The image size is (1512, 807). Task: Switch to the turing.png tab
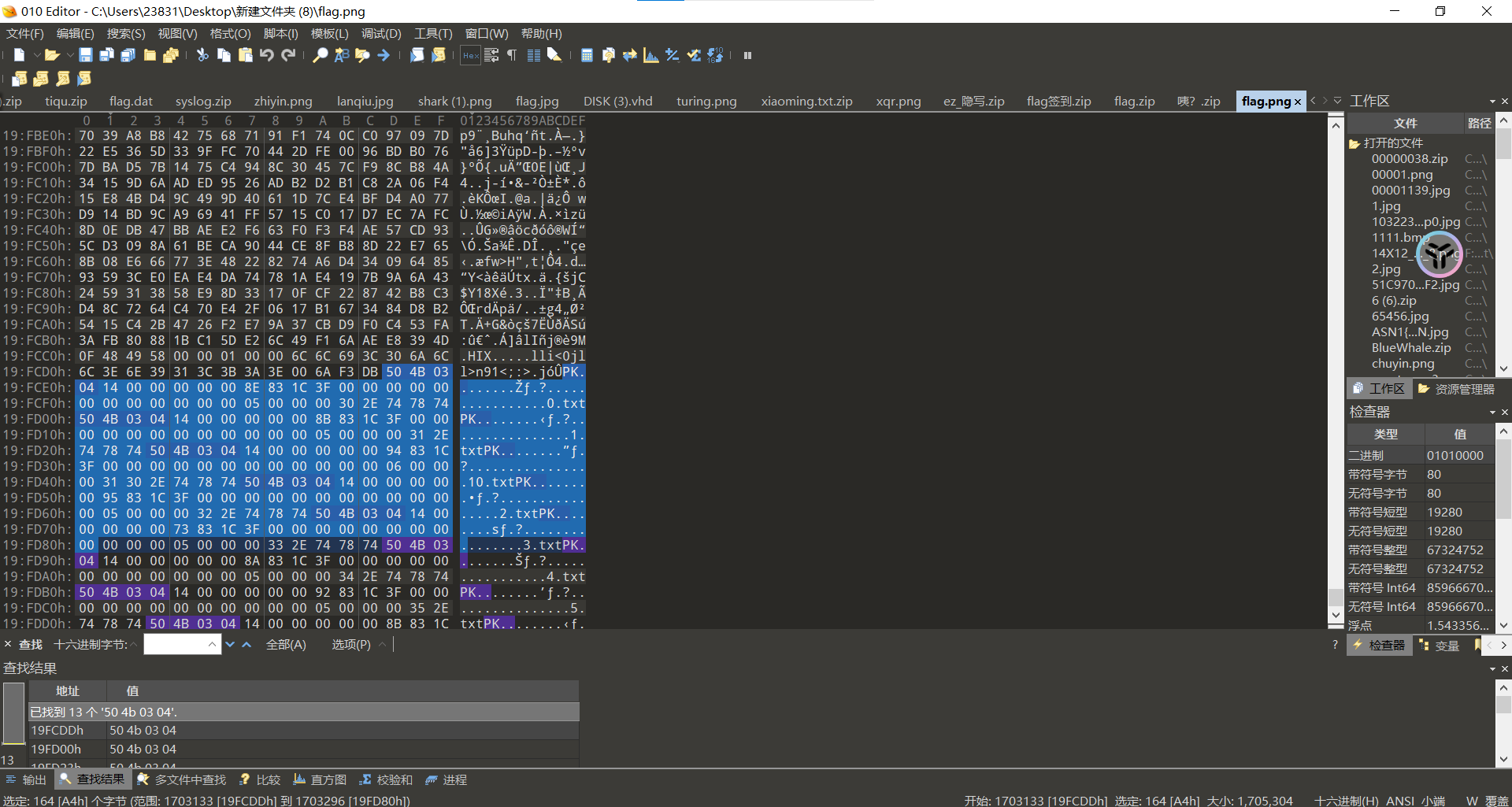pos(706,101)
